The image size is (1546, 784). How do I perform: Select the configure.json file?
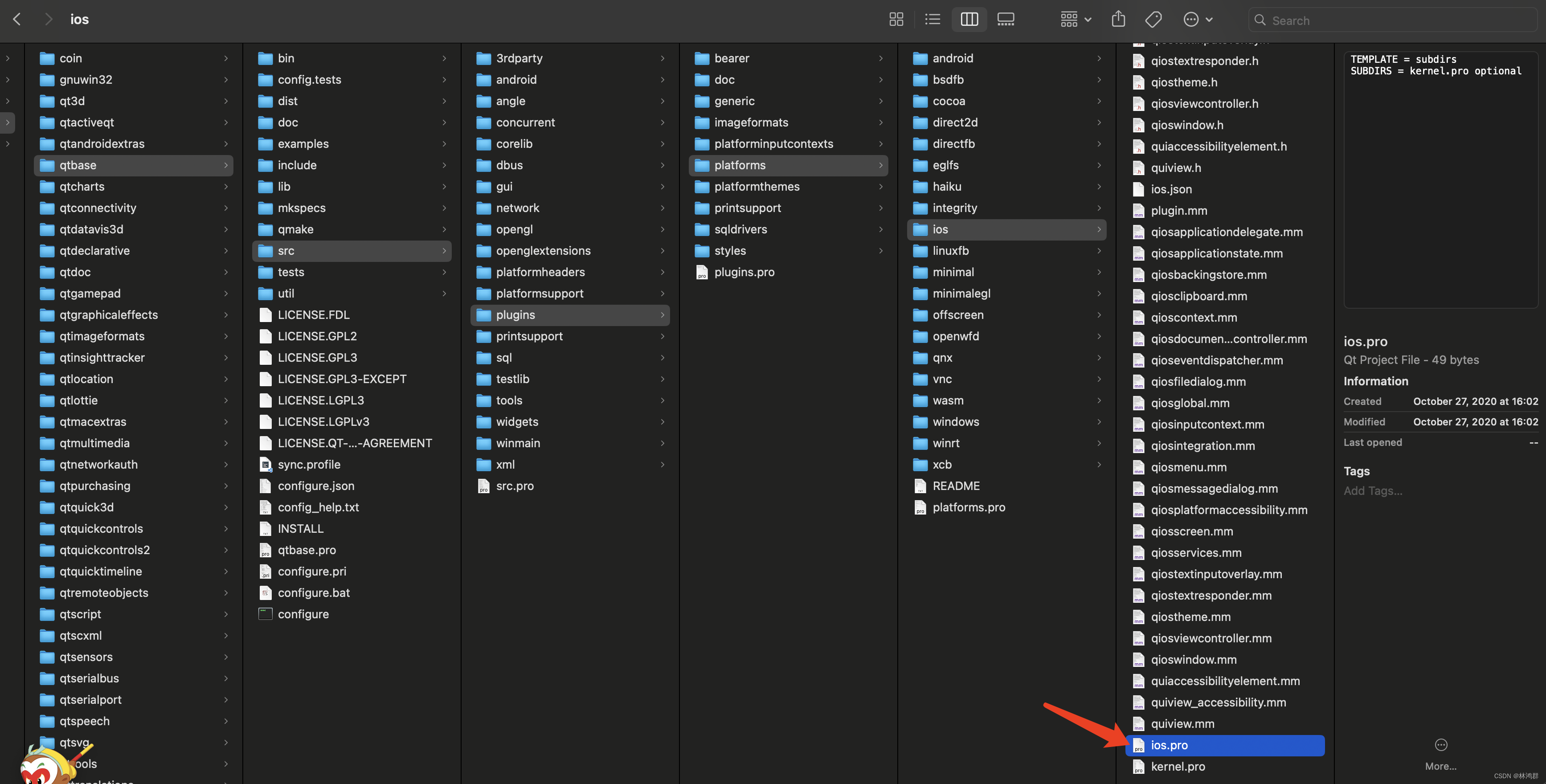pos(352,486)
